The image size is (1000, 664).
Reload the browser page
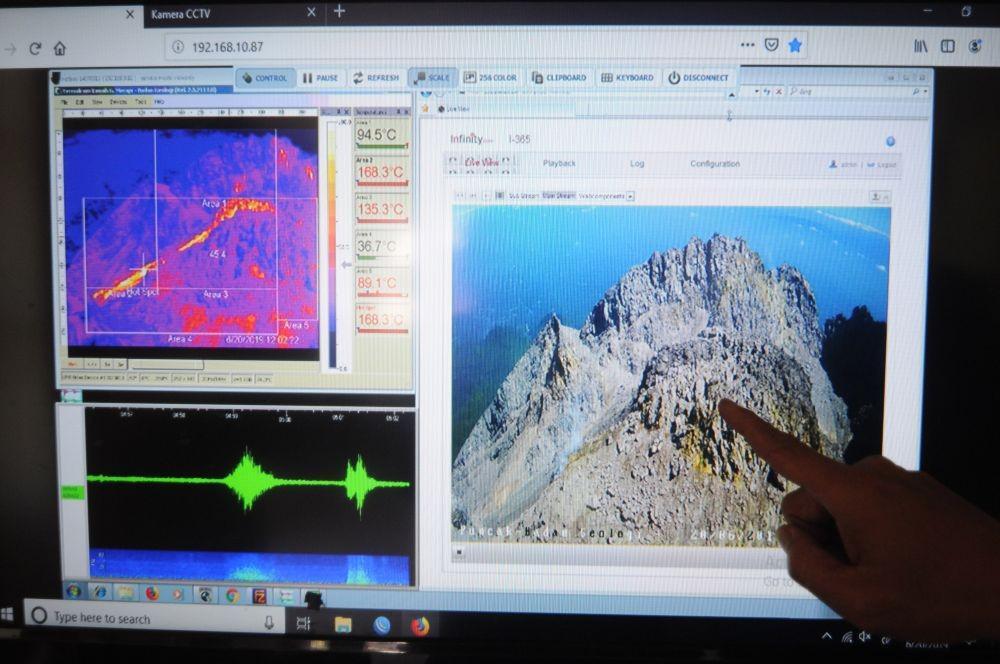coord(35,48)
